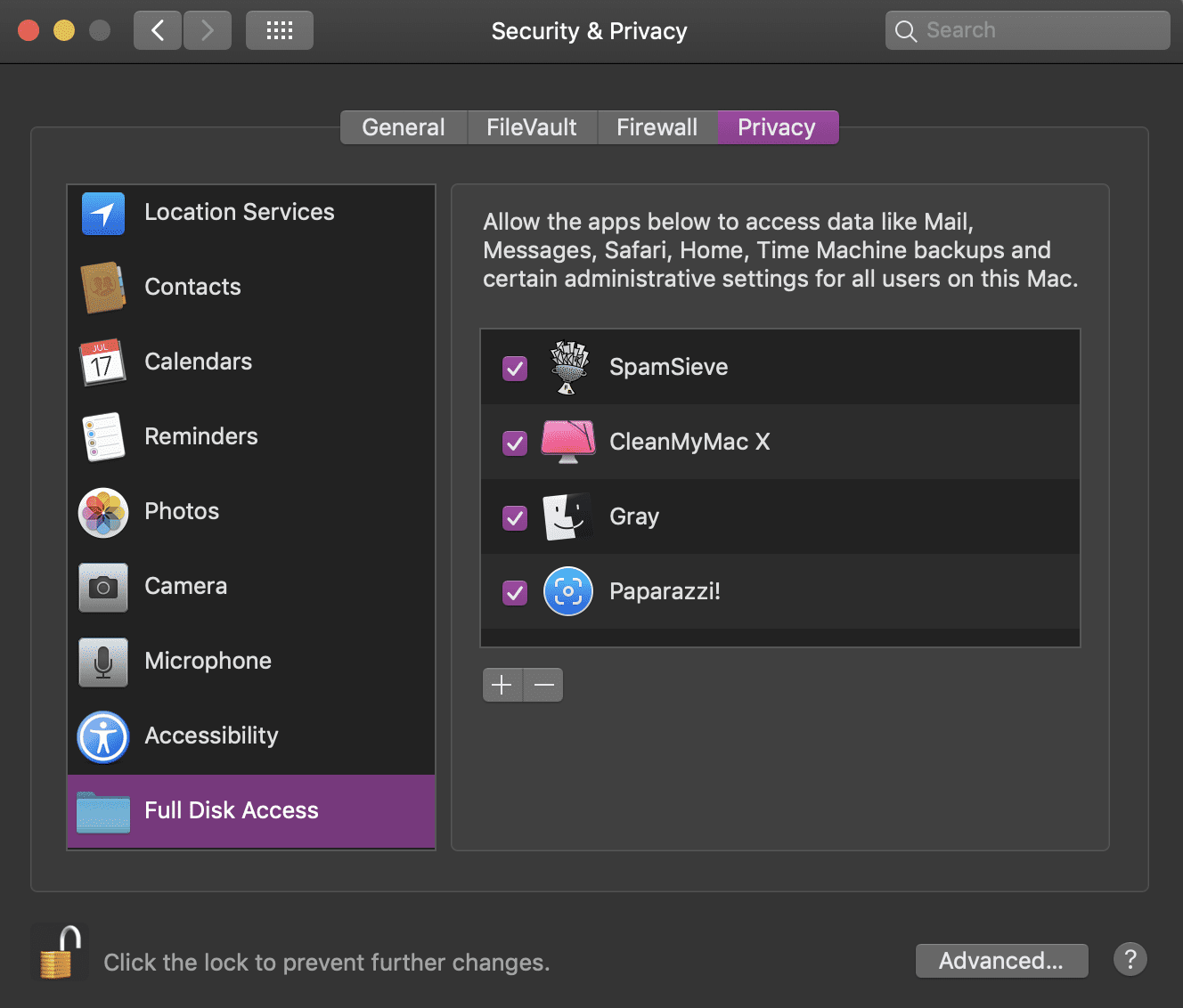Image resolution: width=1183 pixels, height=1008 pixels.
Task: Select the Microphone label
Action: tap(208, 661)
